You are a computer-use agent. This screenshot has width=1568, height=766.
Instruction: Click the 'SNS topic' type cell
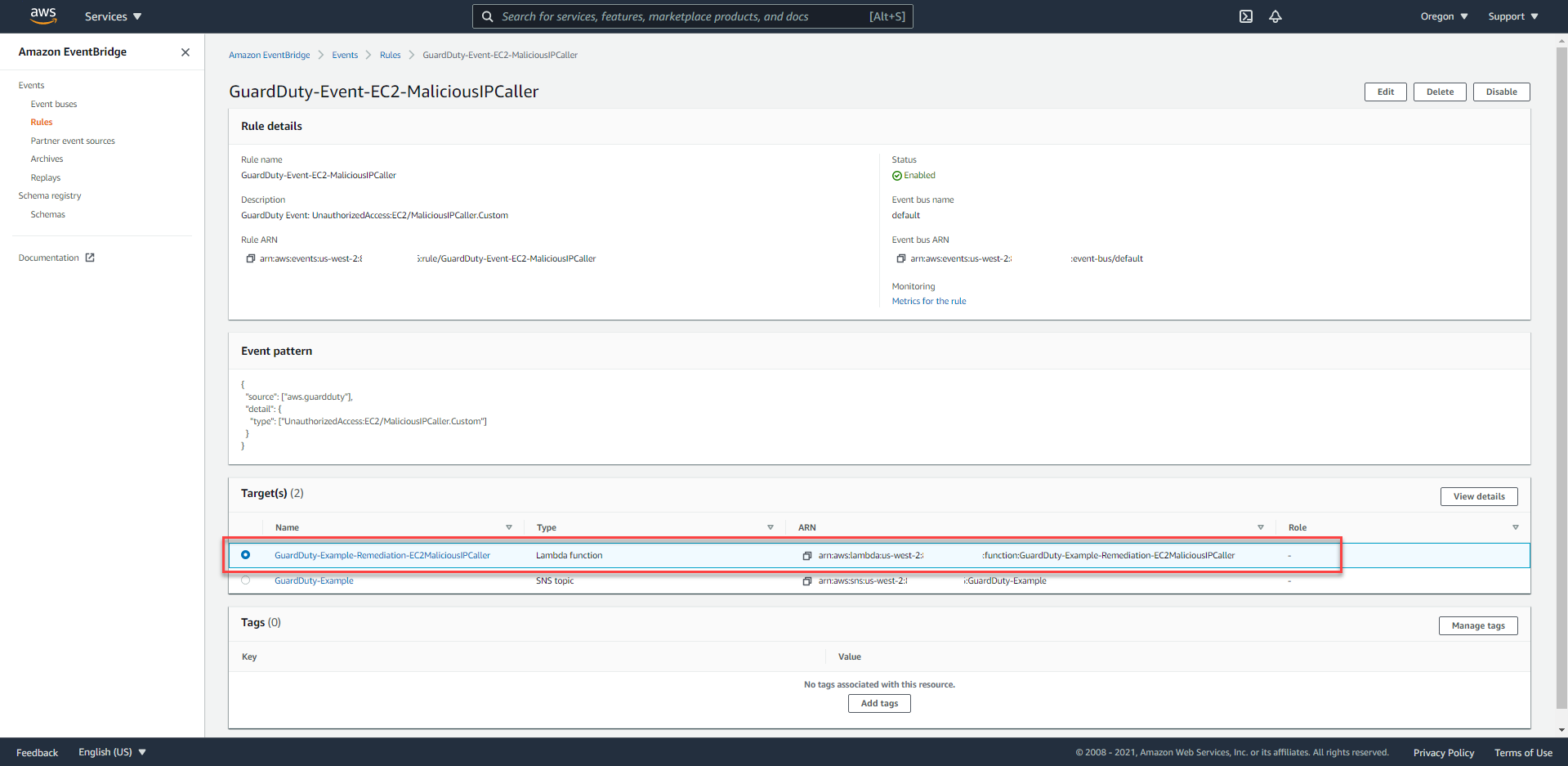pos(555,581)
